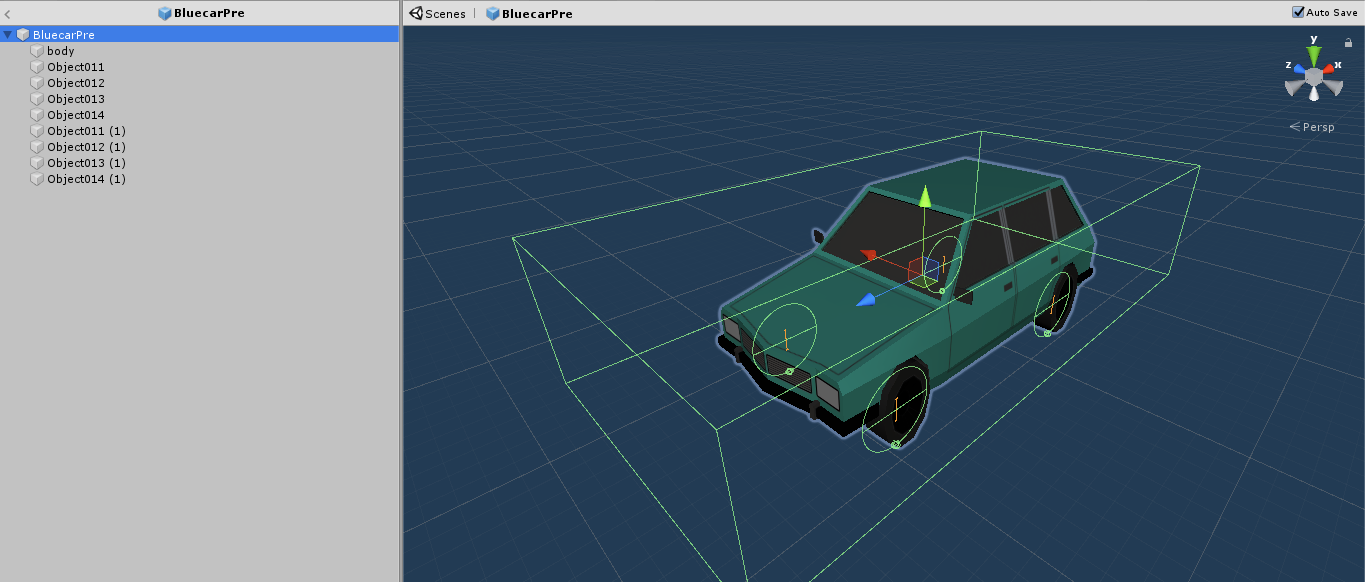The image size is (1365, 582).
Task: Select Object011 (1) in the hierarchy
Action: click(x=87, y=131)
